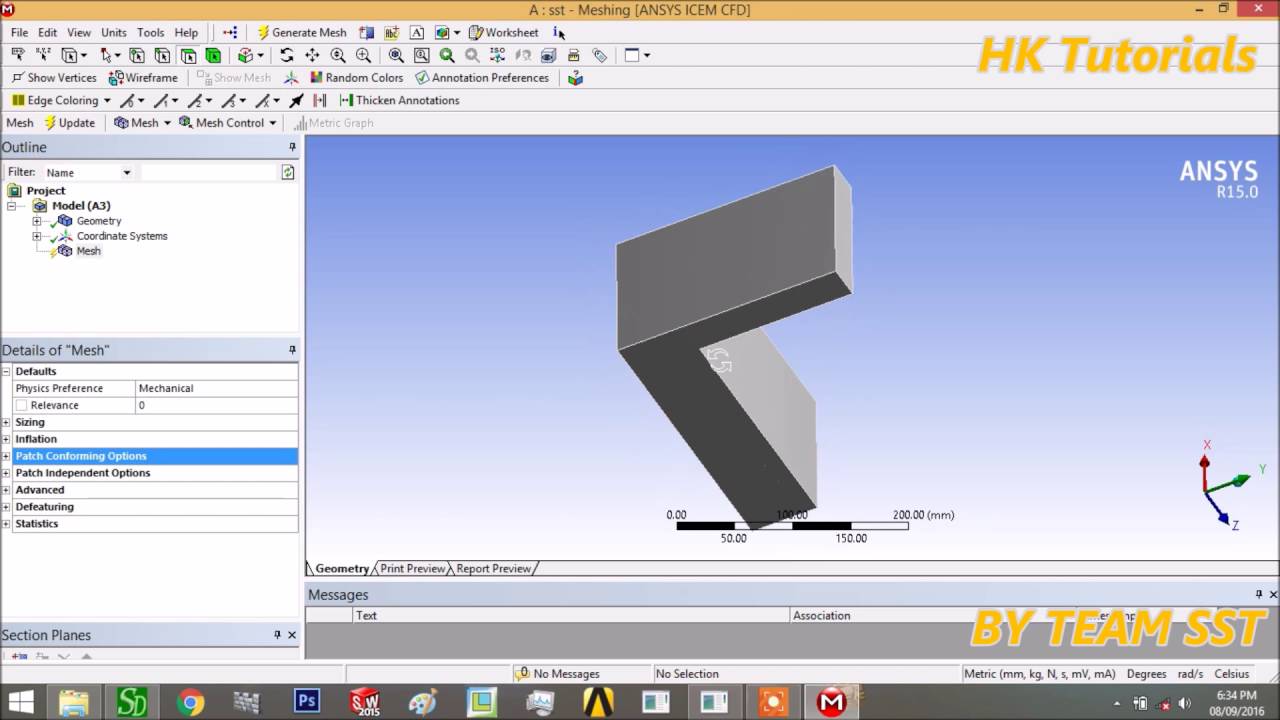This screenshot has width=1280, height=720.
Task: Select the Edge selection filter icon
Action: click(162, 55)
